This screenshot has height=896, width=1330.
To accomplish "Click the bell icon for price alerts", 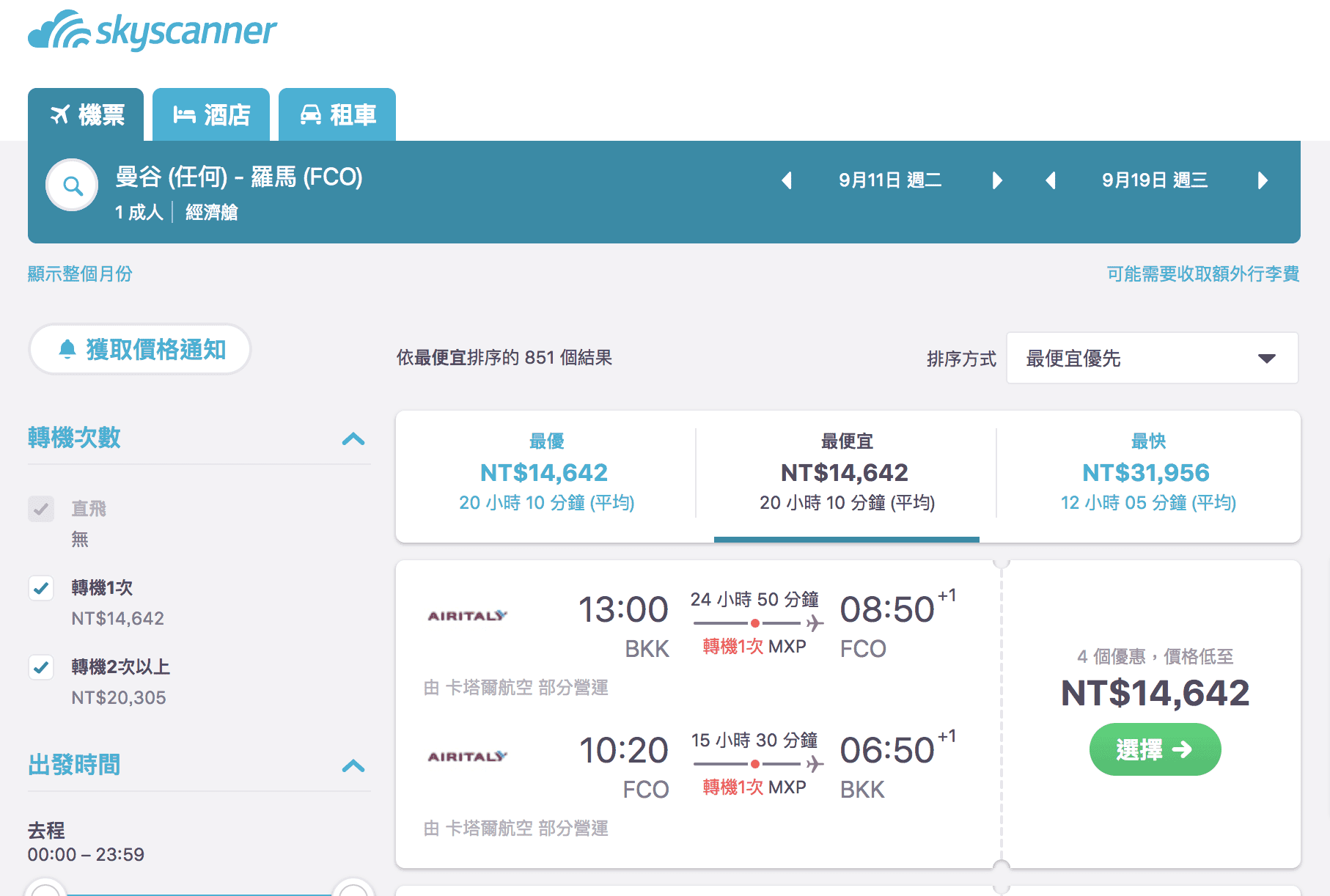I will tap(67, 350).
